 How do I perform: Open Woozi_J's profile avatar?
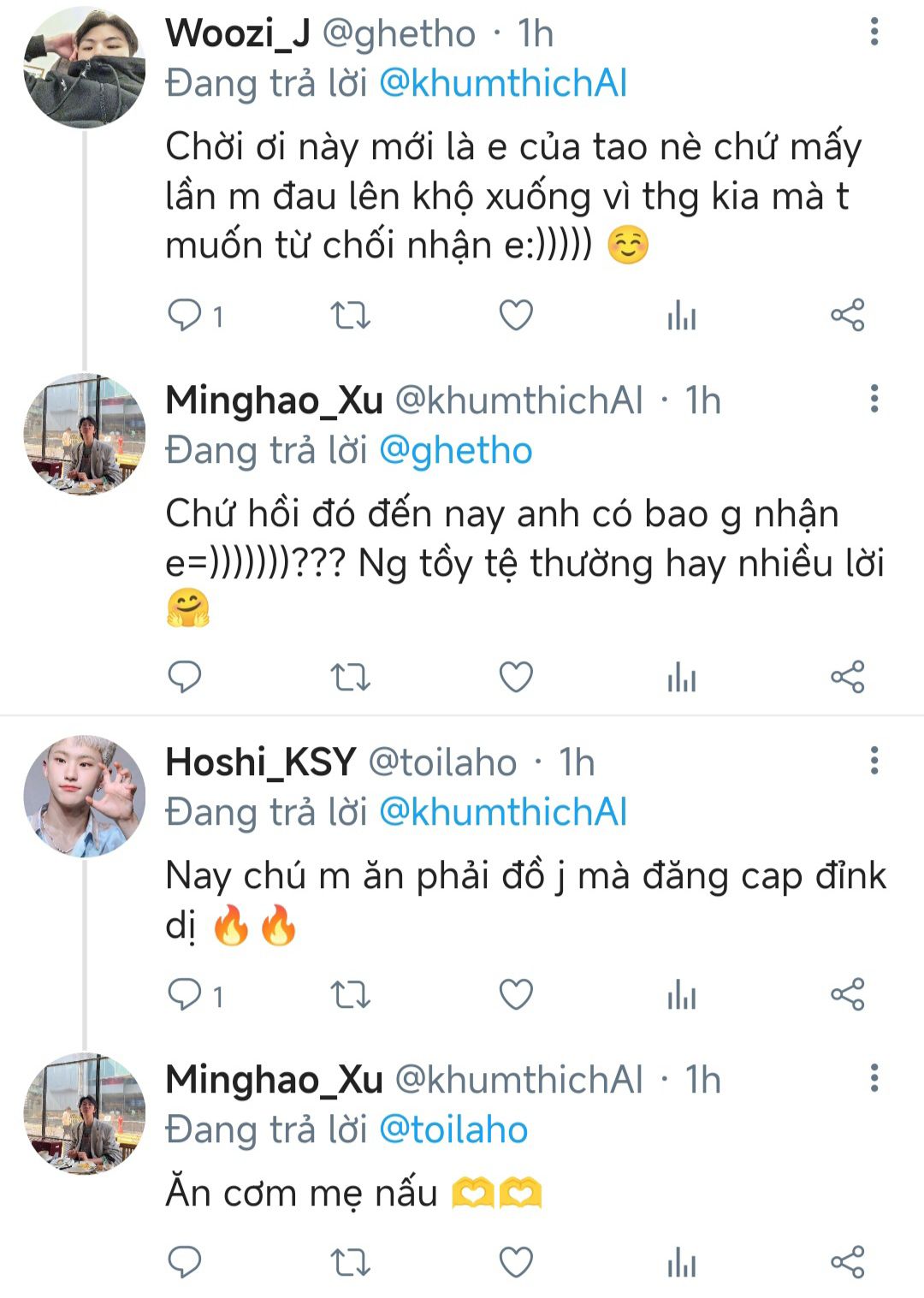point(84,67)
